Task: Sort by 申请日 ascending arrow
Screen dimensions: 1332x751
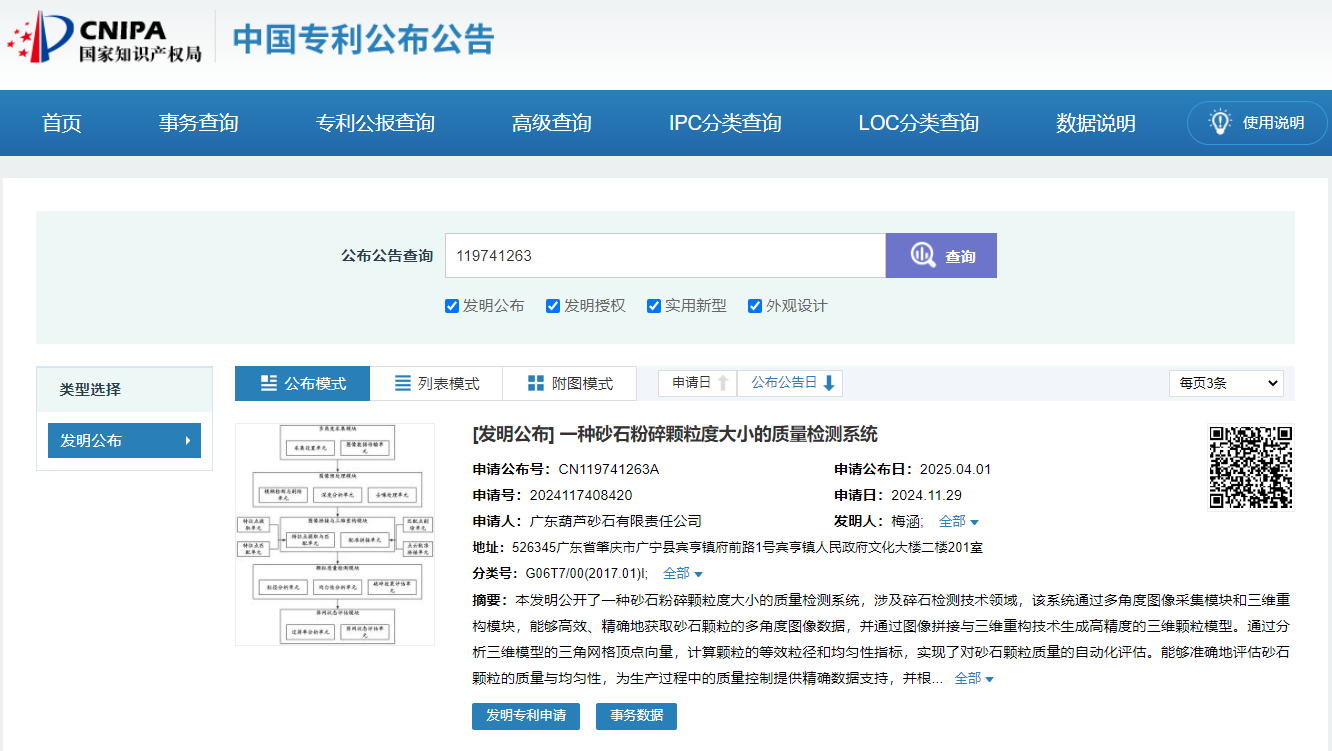Action: pos(723,383)
